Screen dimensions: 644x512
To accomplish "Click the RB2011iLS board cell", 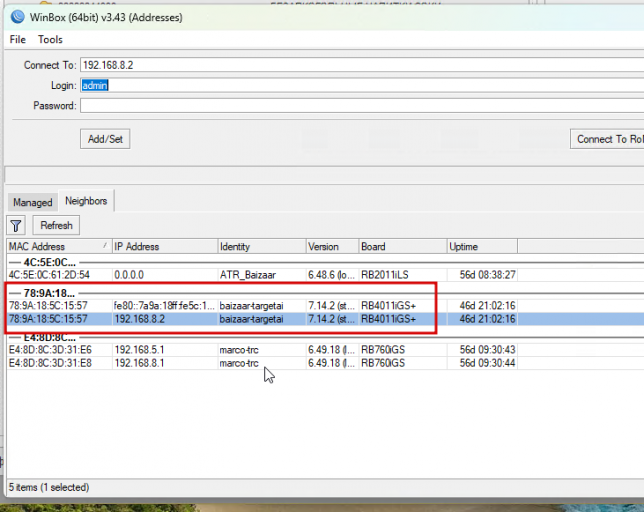I will pyautogui.click(x=385, y=275).
